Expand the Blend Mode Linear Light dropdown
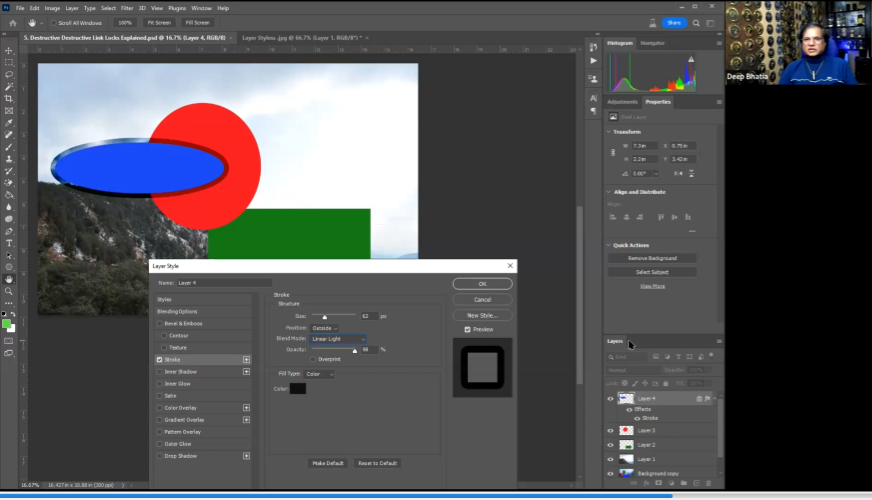 338,339
